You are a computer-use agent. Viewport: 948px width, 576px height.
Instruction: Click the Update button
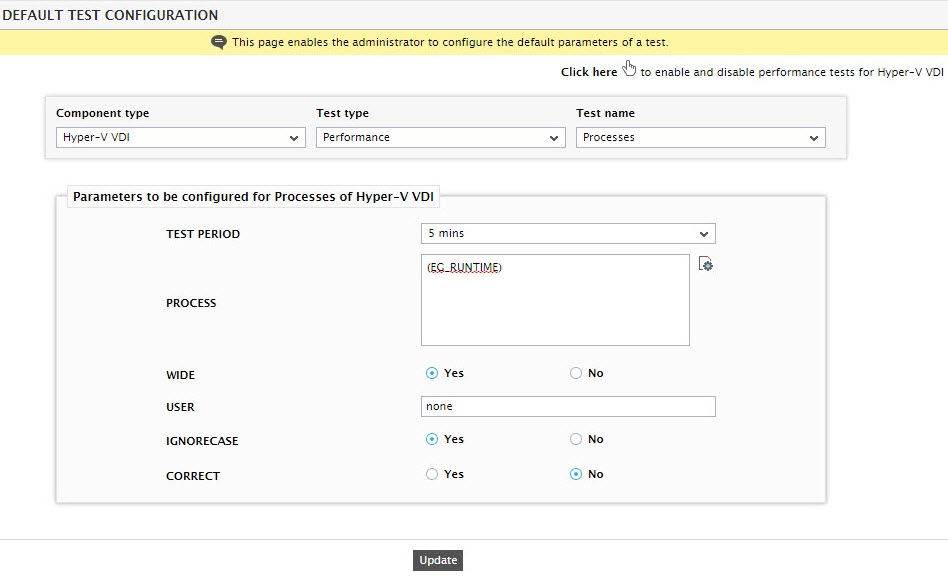[x=438, y=560]
